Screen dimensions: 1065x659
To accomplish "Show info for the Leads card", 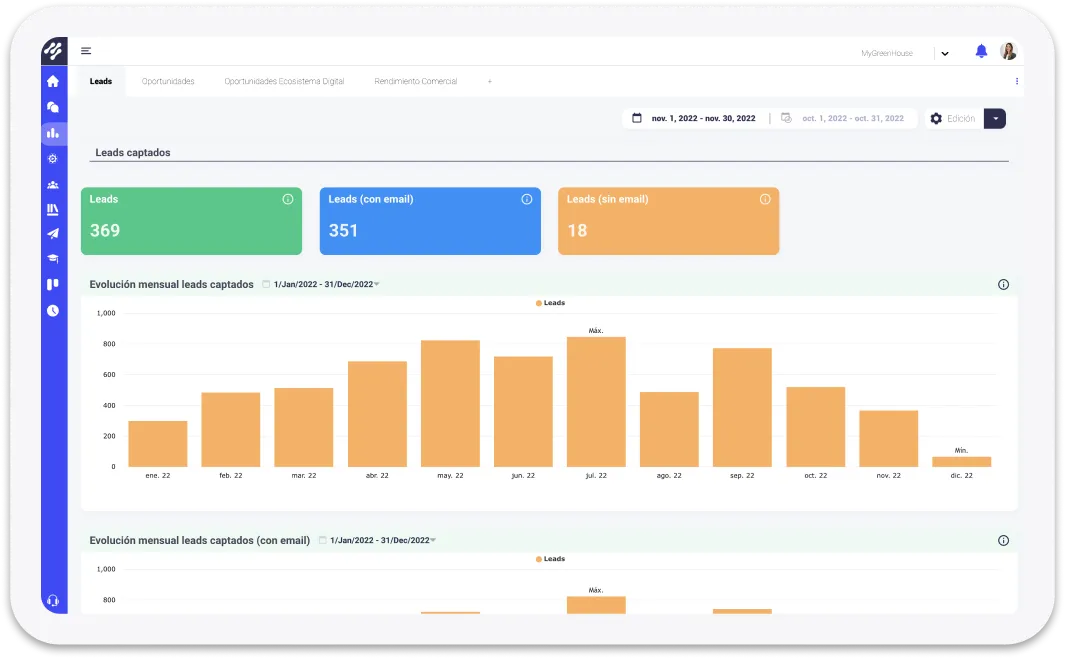I will [288, 199].
